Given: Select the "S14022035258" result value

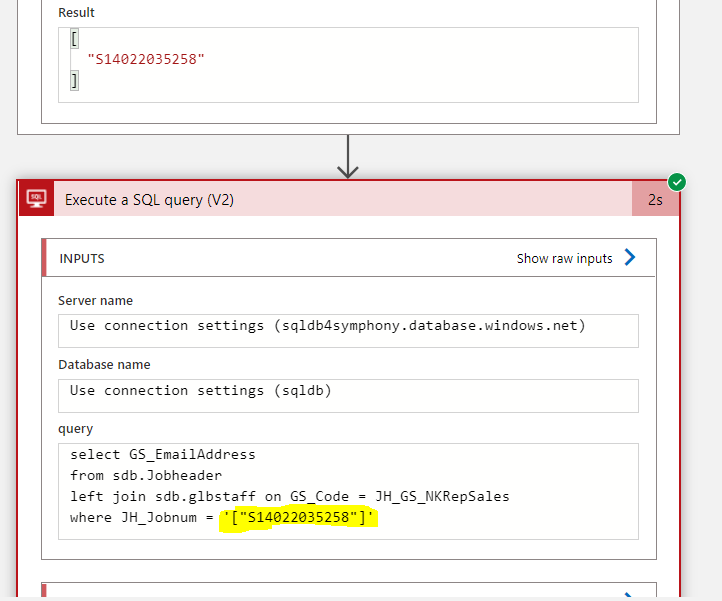Looking at the screenshot, I should 146,59.
